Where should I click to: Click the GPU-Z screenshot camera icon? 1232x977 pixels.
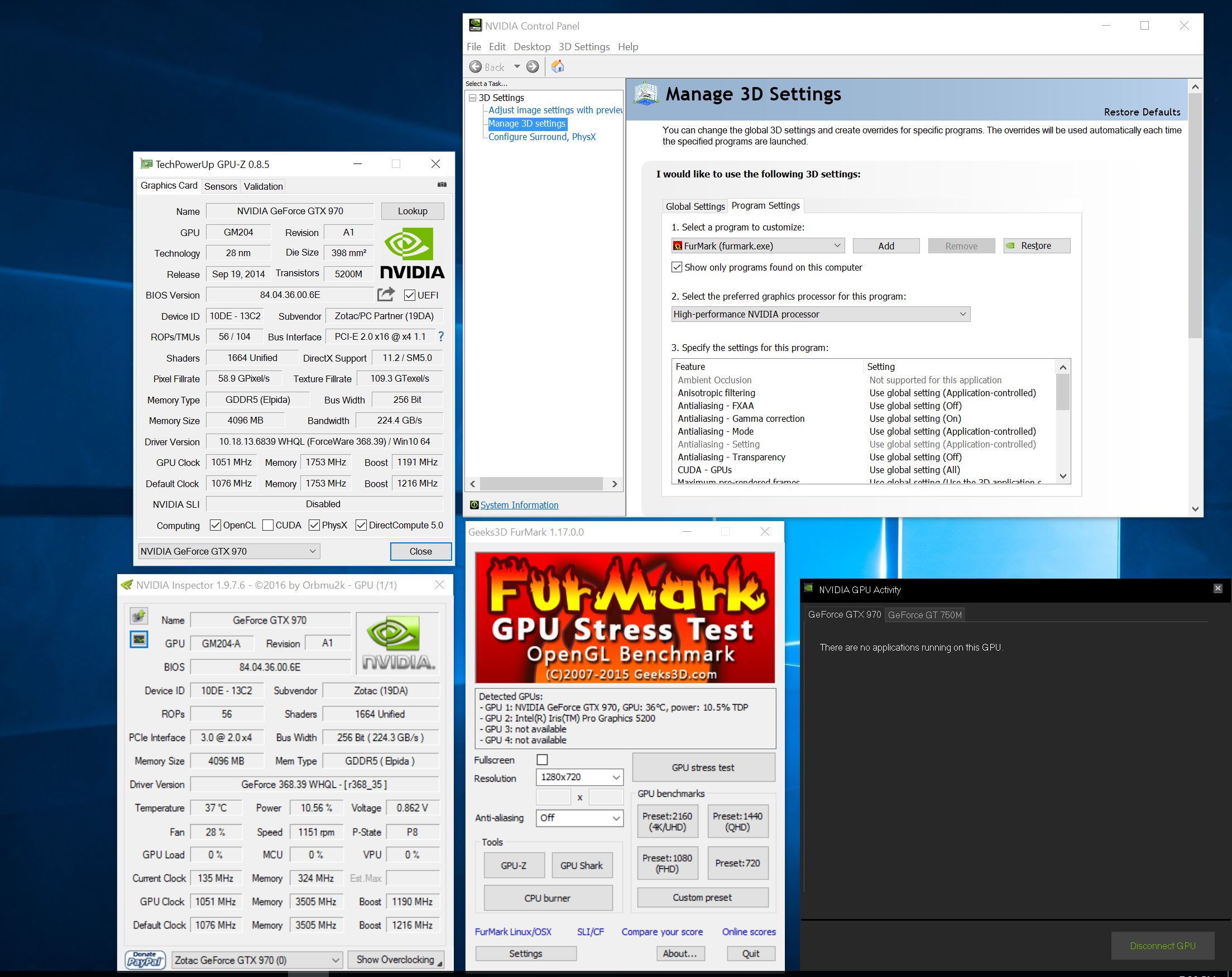pos(442,185)
